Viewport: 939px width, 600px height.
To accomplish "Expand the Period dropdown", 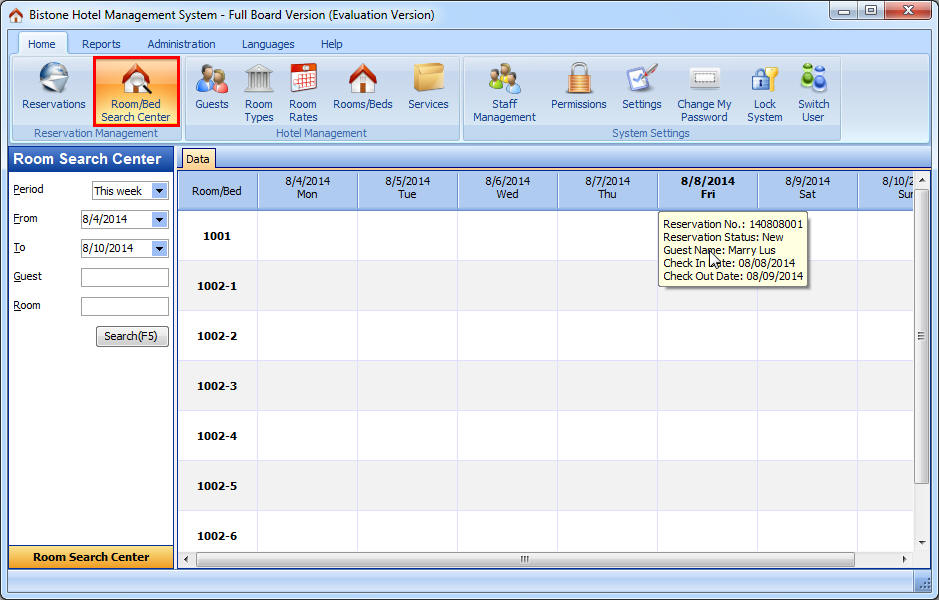I will coord(160,191).
